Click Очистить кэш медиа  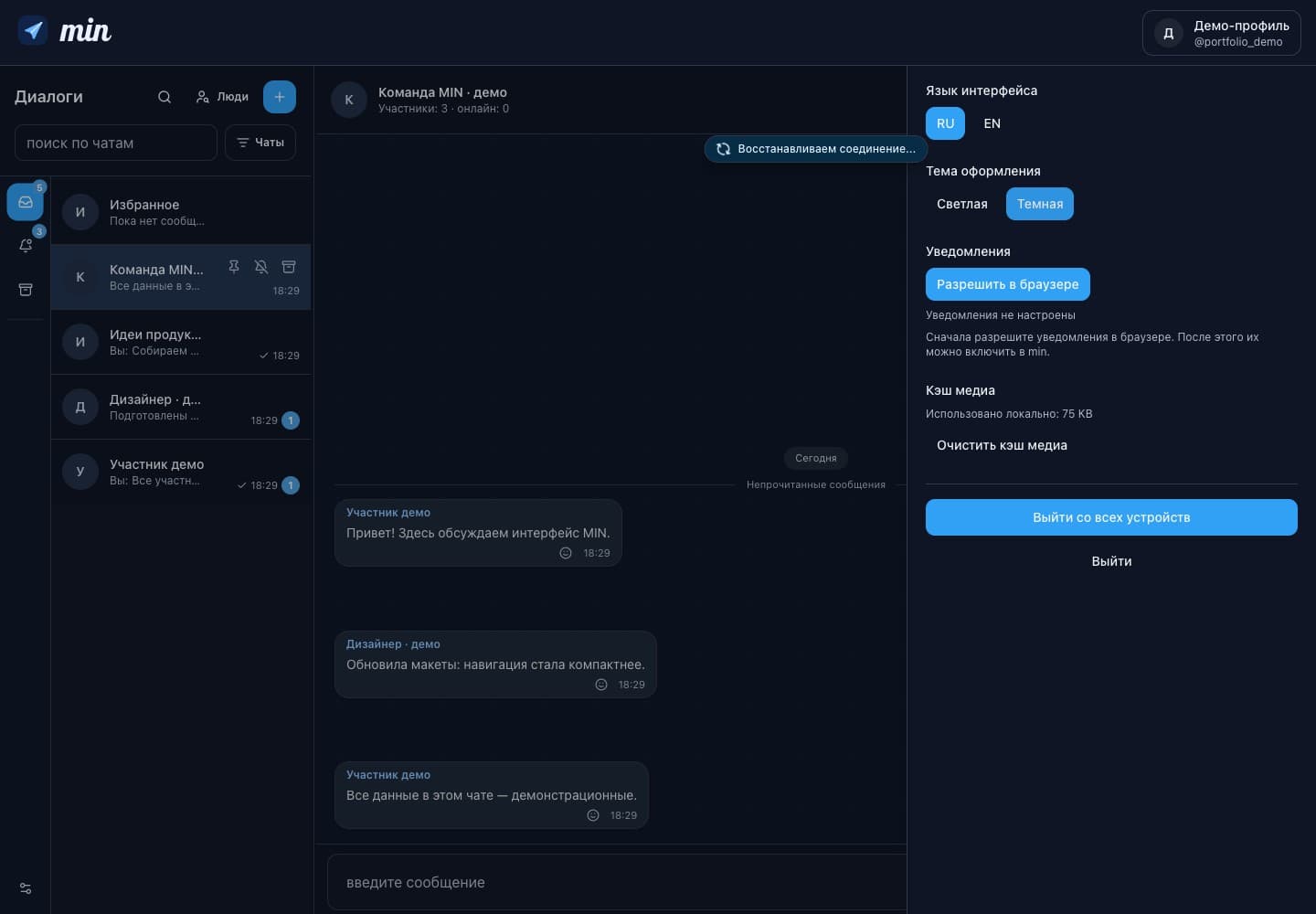point(1002,445)
